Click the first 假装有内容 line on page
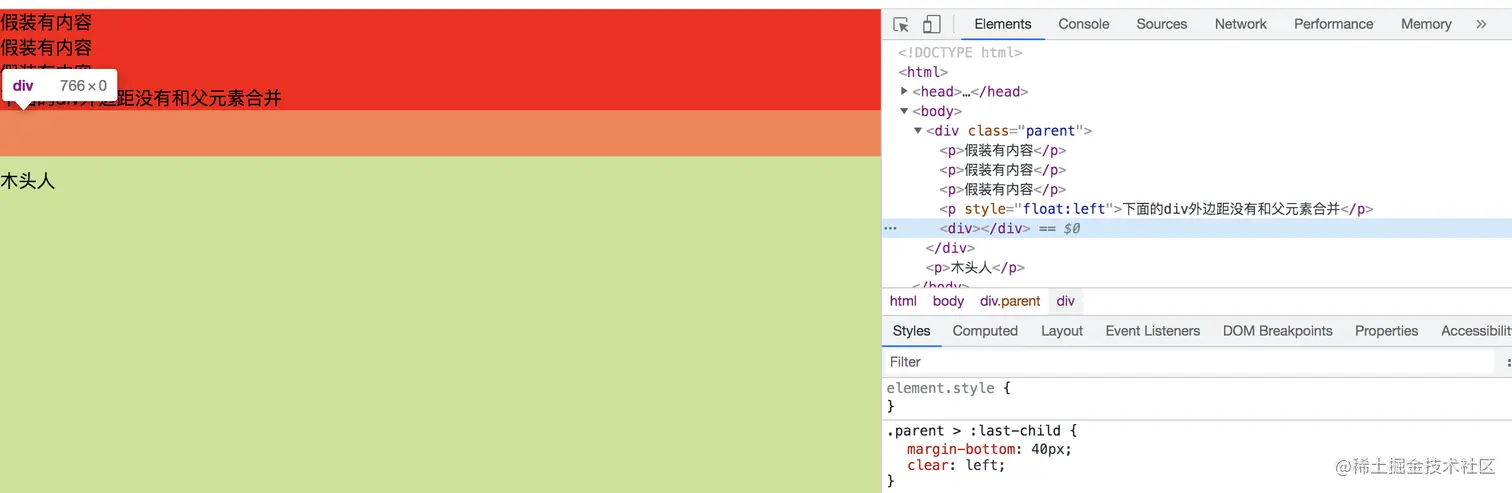Screen dimensions: 1512x493 pos(46,22)
